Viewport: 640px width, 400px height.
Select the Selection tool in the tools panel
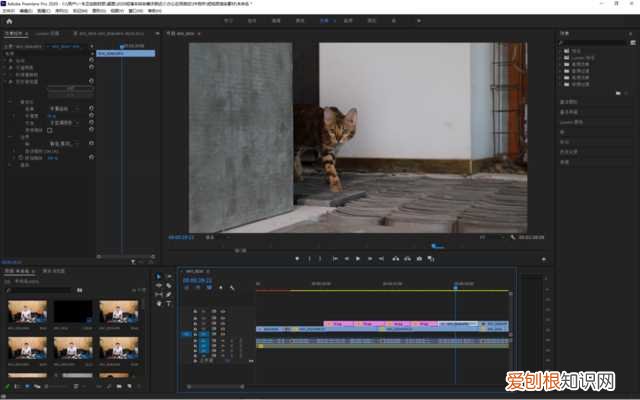[159, 277]
